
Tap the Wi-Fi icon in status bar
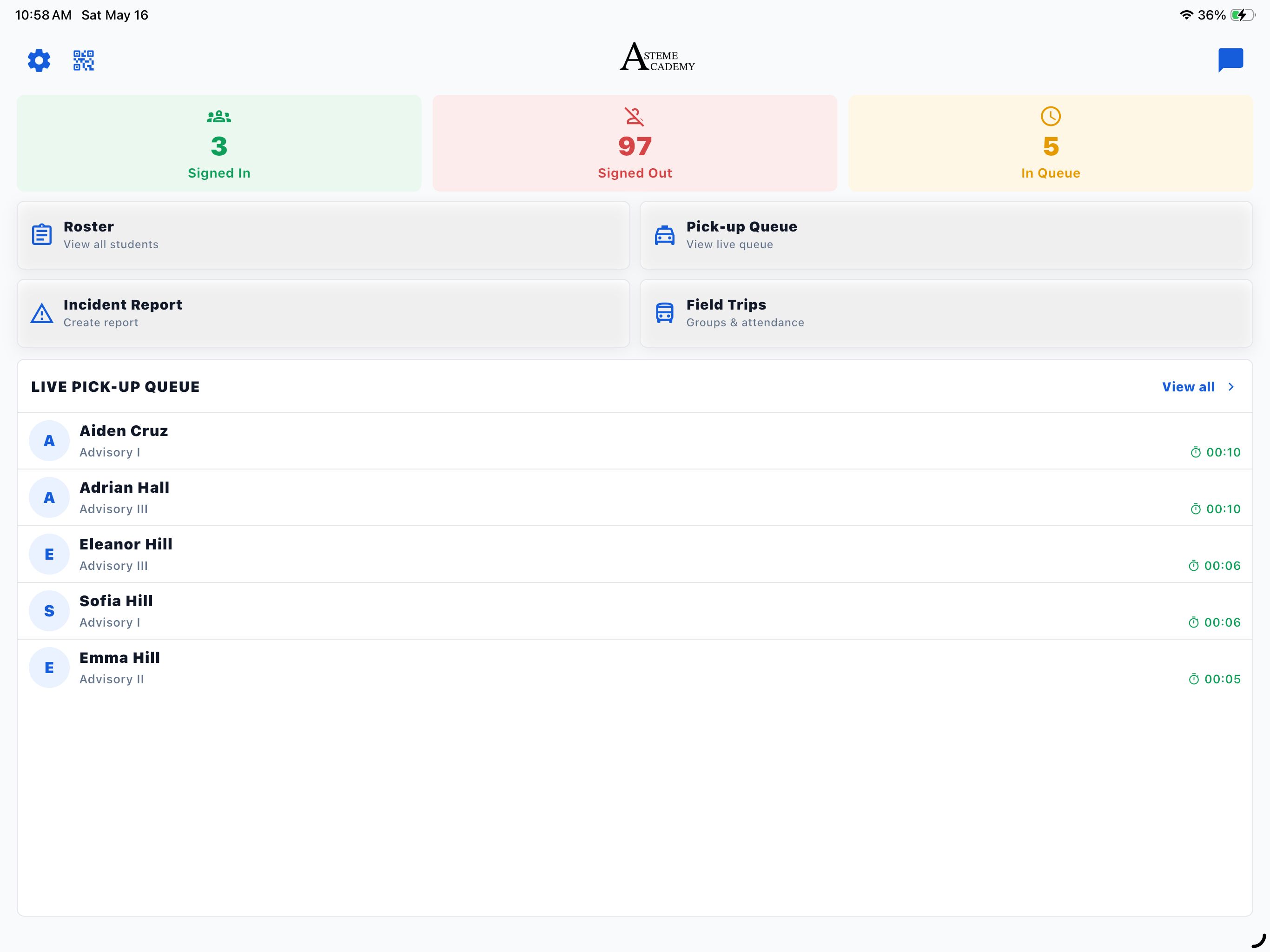(1186, 15)
